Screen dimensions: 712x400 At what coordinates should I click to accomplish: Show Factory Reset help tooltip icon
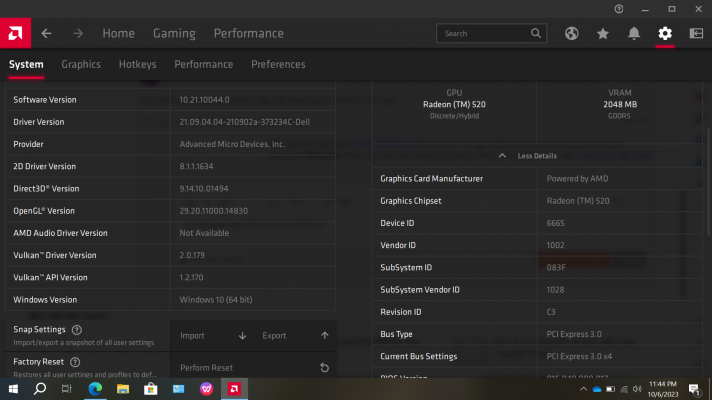click(x=75, y=362)
